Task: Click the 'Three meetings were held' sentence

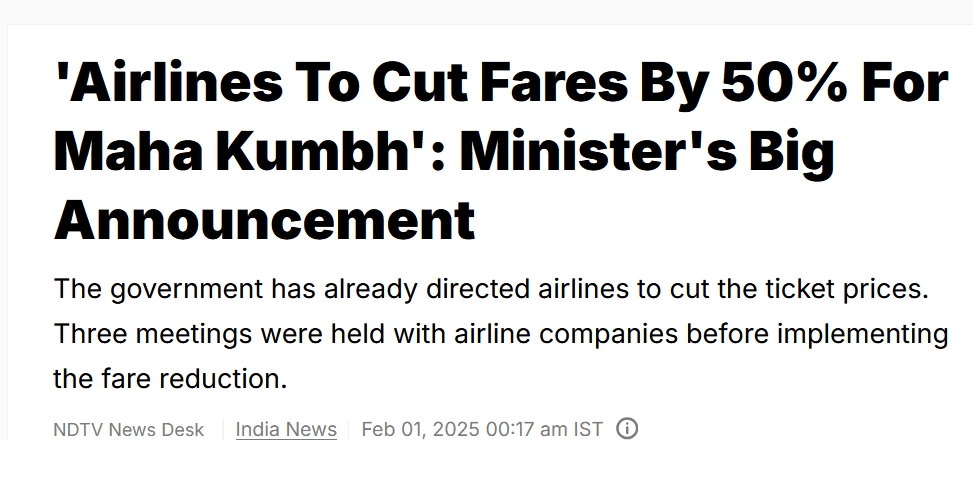Action: 501,335
